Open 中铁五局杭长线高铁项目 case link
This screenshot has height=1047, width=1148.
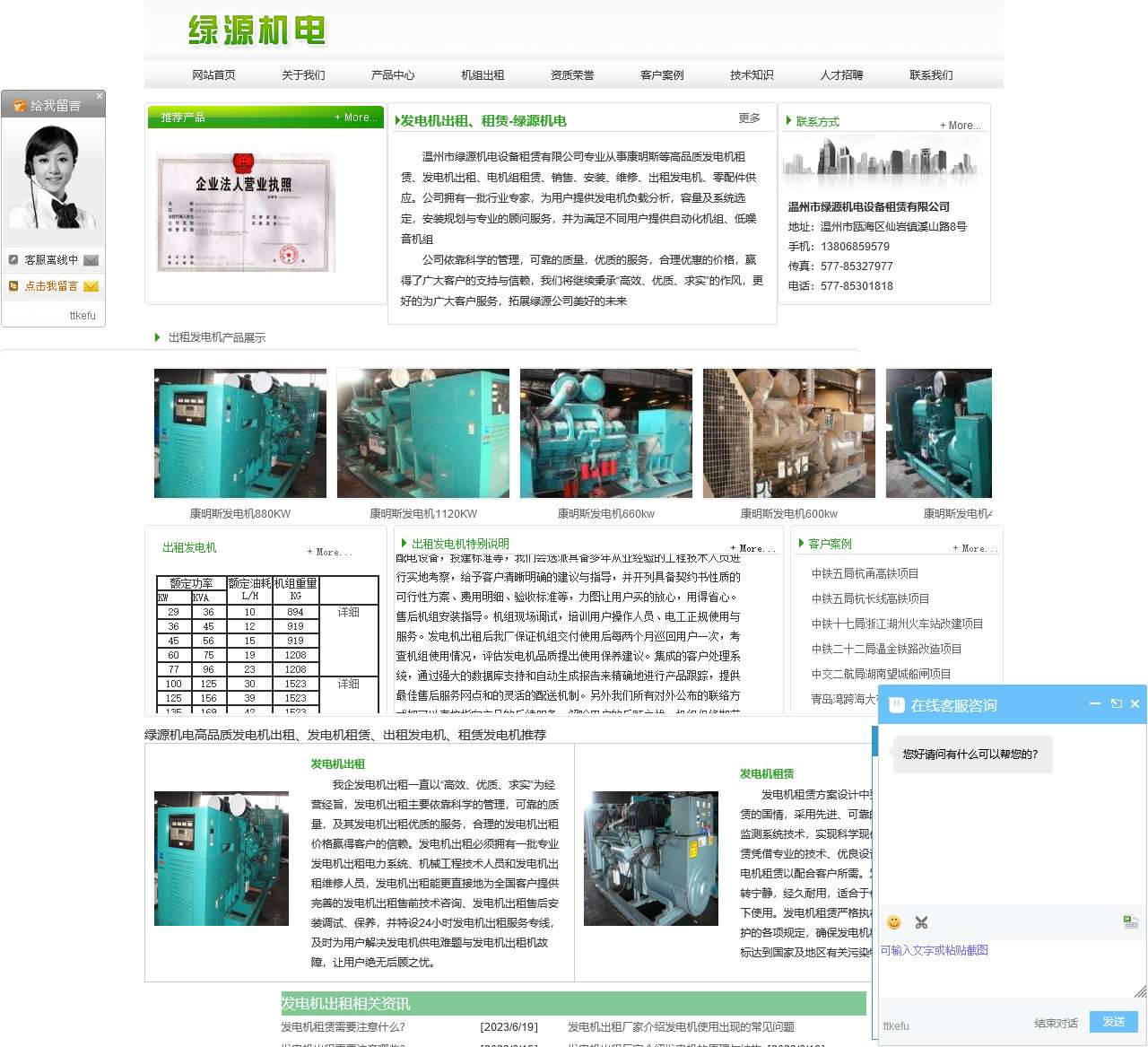coord(870,598)
